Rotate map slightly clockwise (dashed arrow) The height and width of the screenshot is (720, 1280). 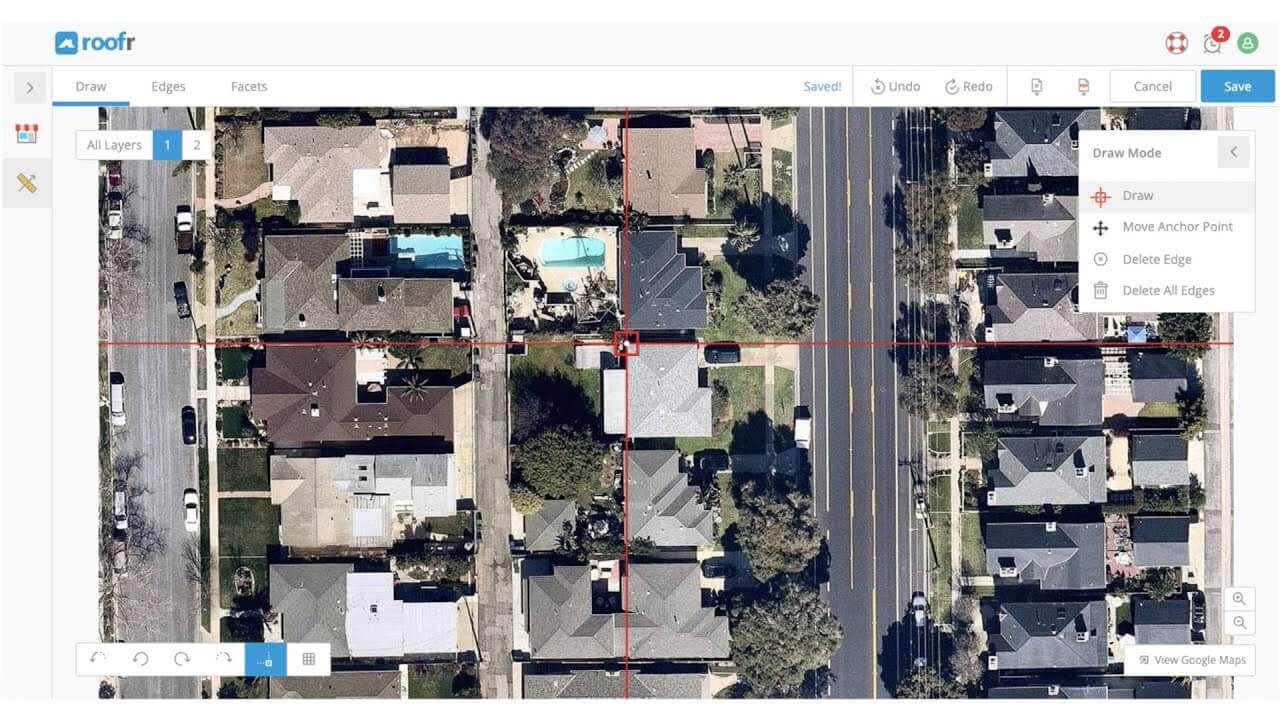224,659
